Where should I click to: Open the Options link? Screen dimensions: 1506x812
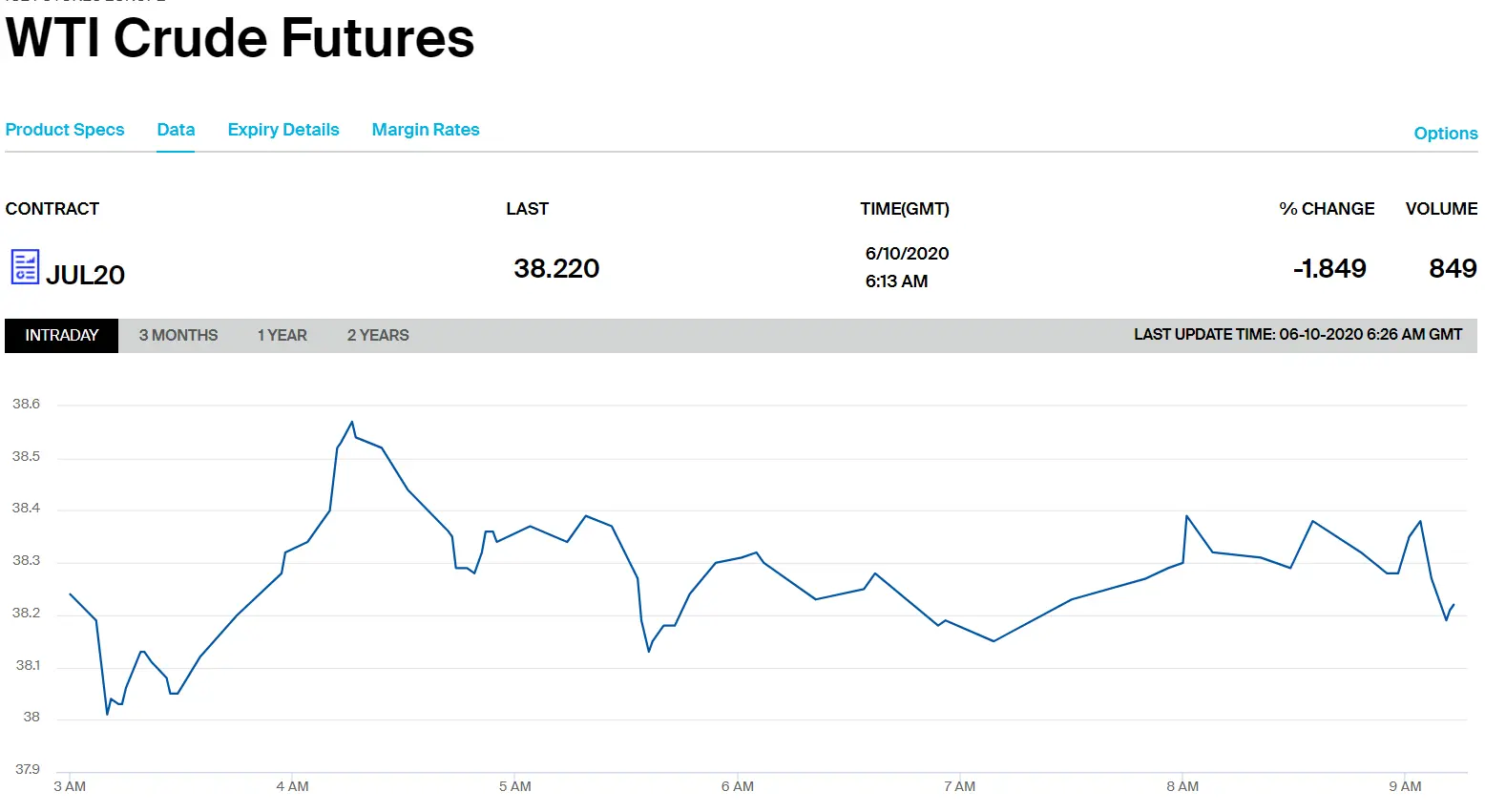click(1445, 134)
